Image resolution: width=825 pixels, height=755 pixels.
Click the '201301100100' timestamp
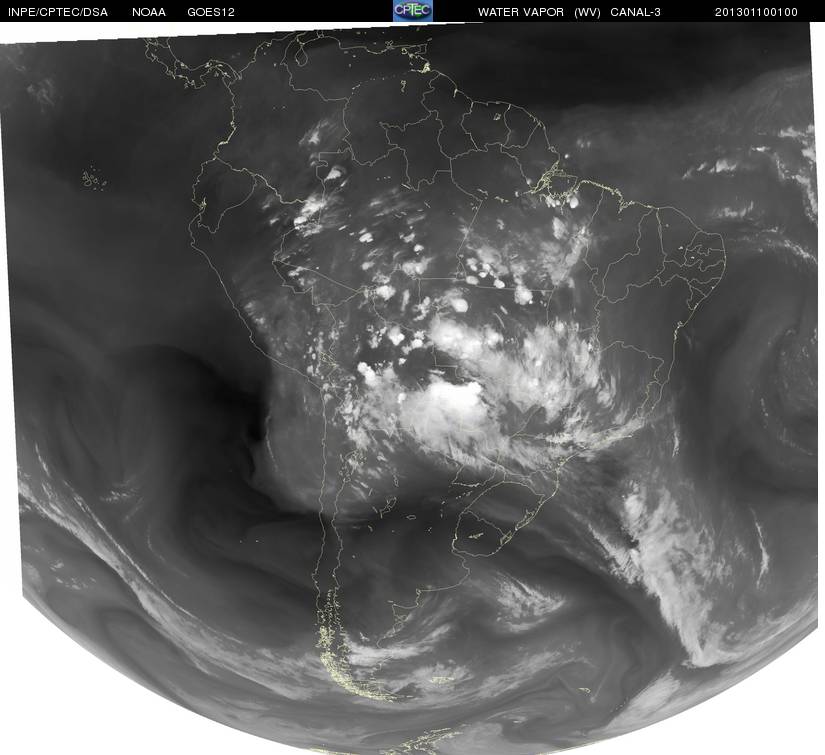point(756,12)
